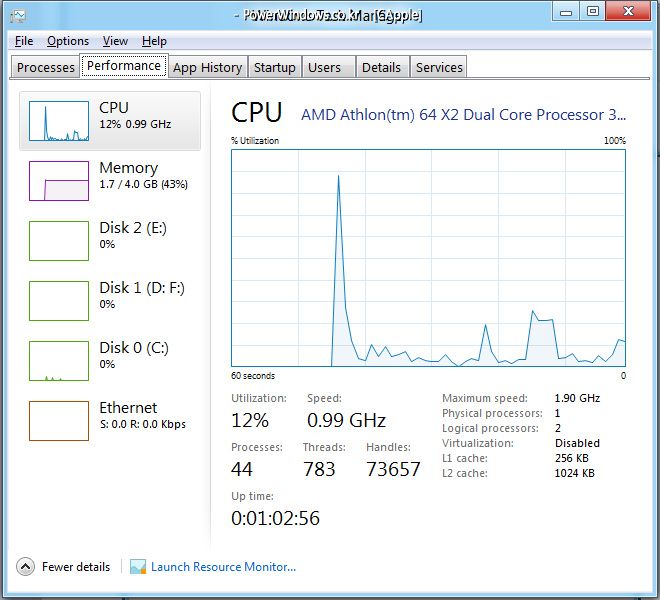The image size is (660, 600).
Task: Click the Resource Monitor icon
Action: click(138, 567)
